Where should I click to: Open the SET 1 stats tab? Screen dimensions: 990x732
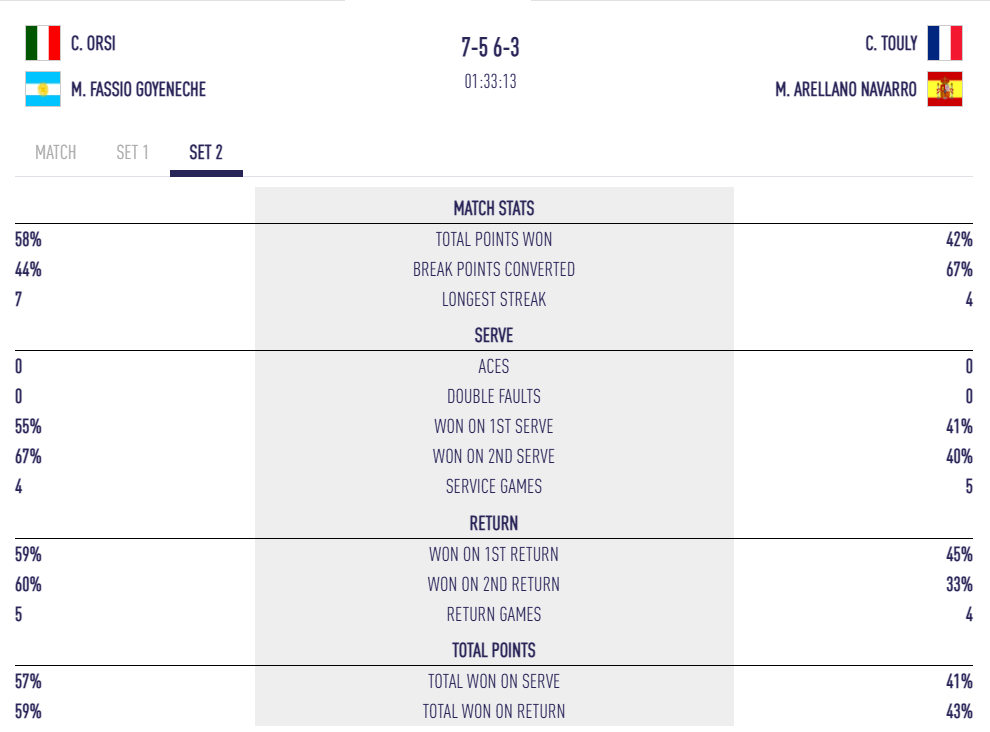tap(132, 153)
